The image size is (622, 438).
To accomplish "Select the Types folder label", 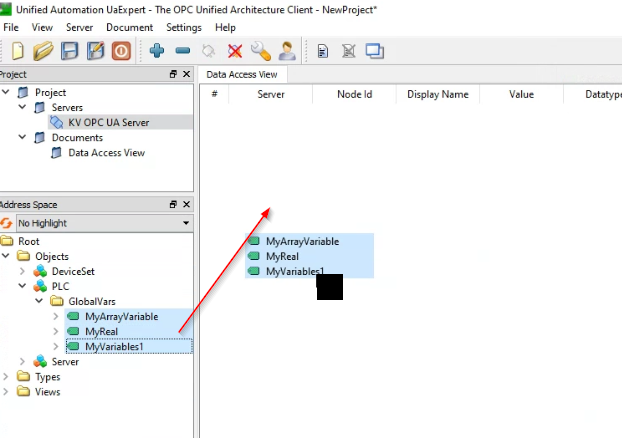I will click(48, 377).
